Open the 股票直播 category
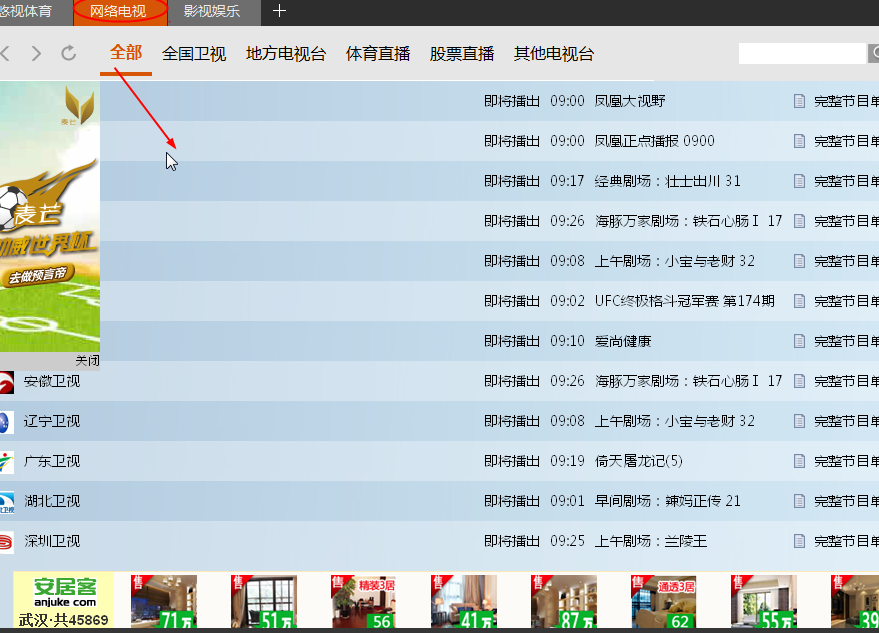Screen dimensions: 879x633 point(462,54)
